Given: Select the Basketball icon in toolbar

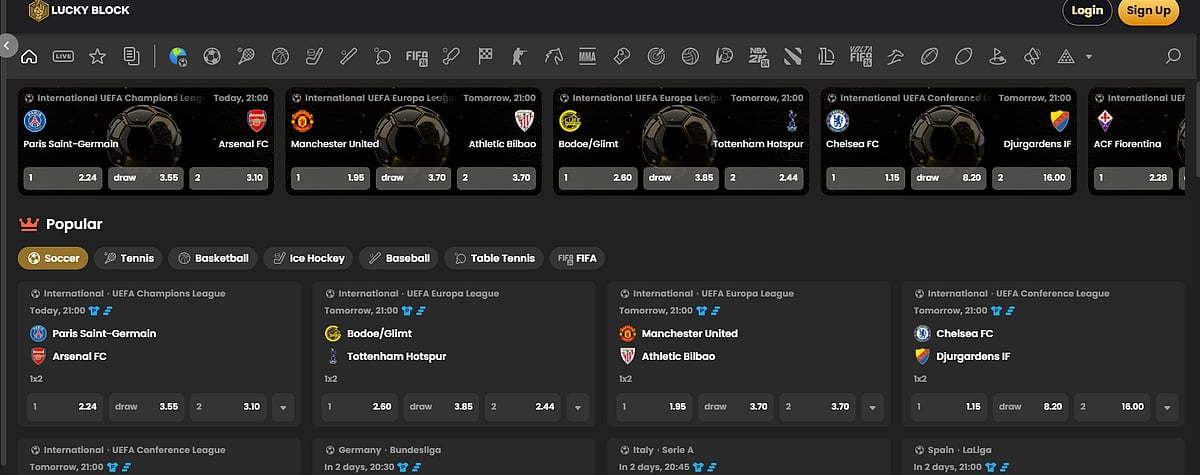Looking at the screenshot, I should (x=280, y=57).
